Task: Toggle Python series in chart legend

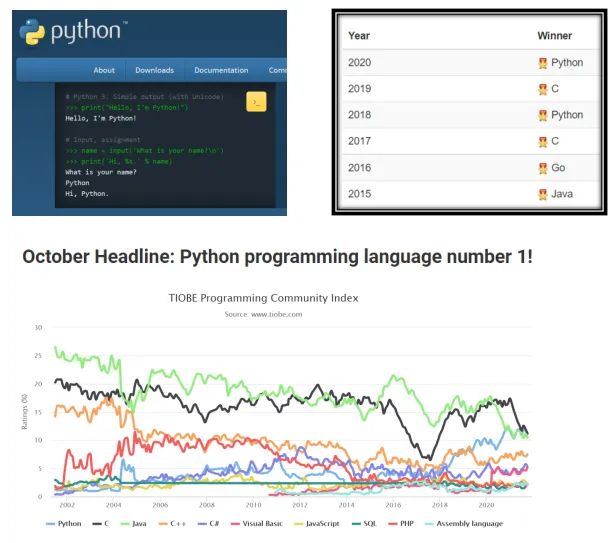Action: pos(64,524)
